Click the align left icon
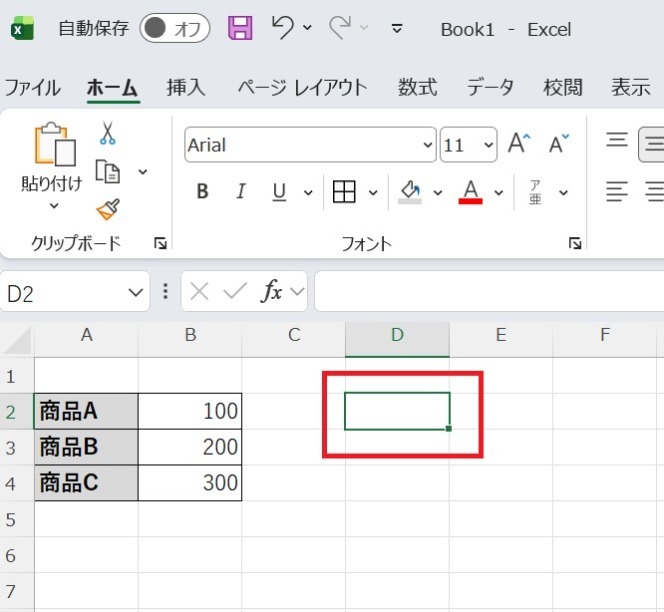Screen dimensions: 664x612 click(617, 191)
